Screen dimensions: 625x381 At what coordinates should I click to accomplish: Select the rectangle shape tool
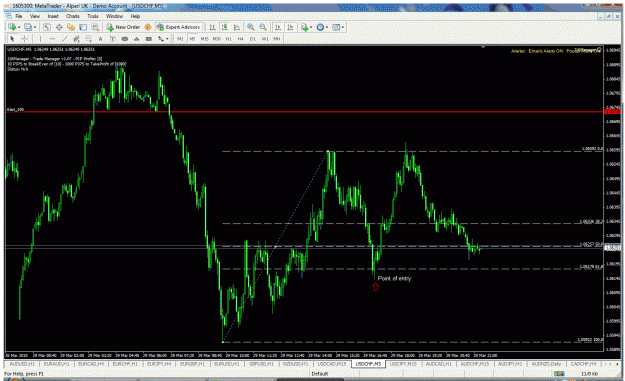[x=149, y=39]
